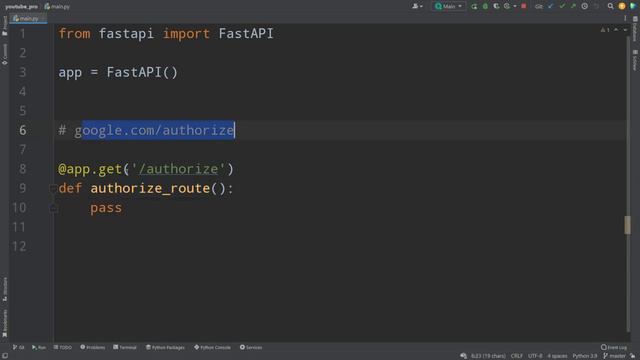Open the Commit tool window sidebar

pos(4,54)
